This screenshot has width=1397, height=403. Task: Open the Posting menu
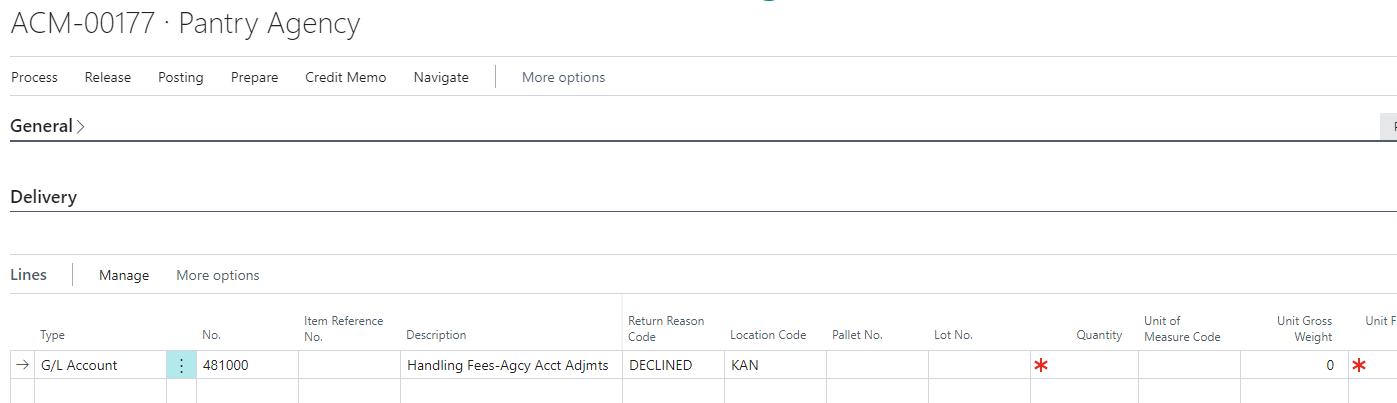click(181, 77)
